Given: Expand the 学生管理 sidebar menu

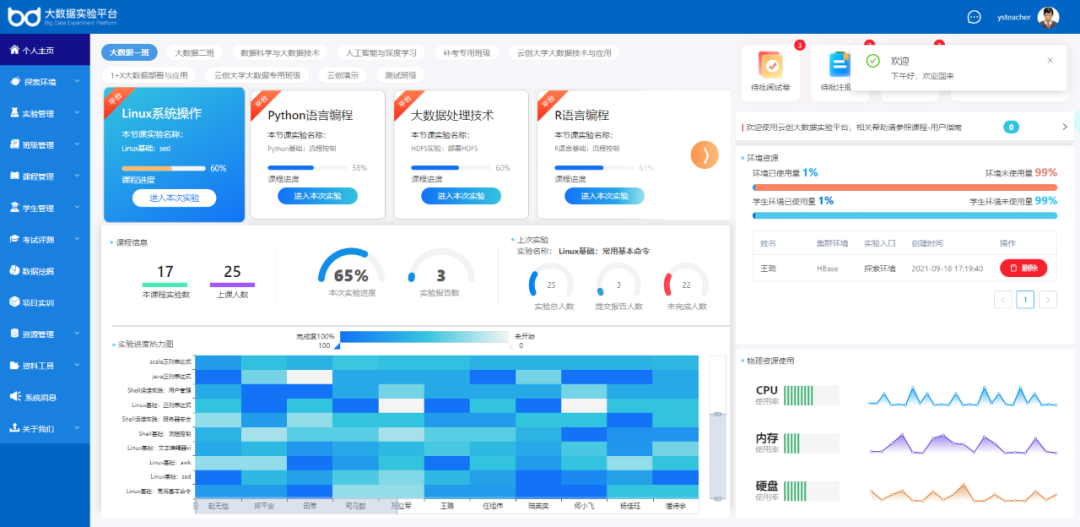Looking at the screenshot, I should click(x=76, y=207).
